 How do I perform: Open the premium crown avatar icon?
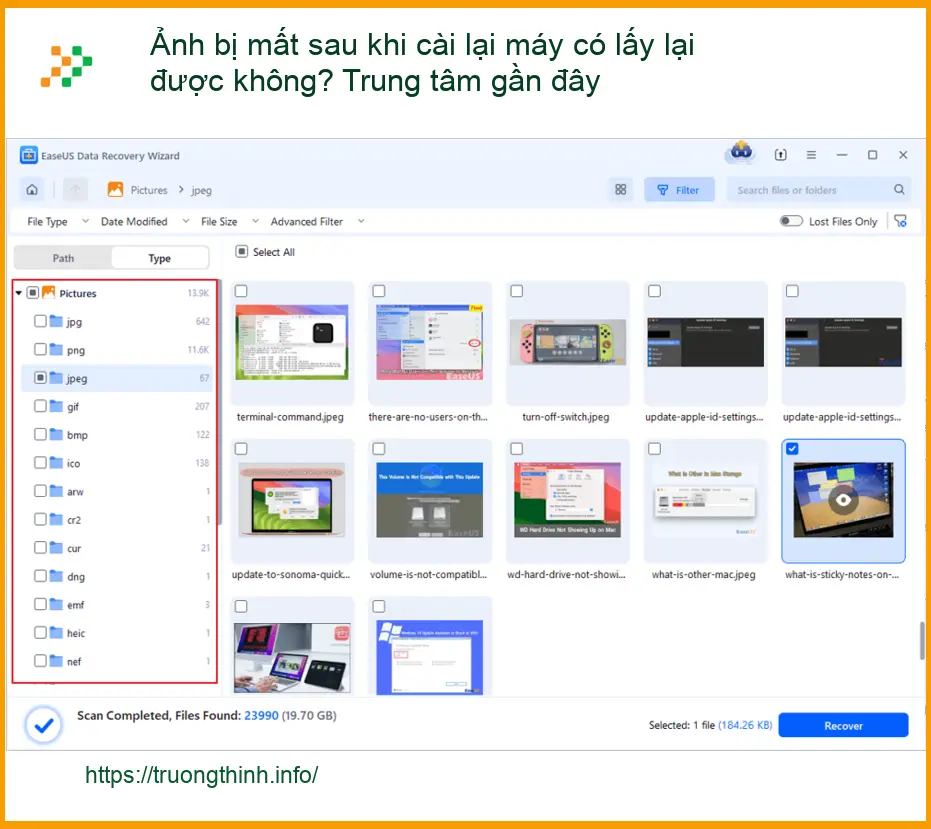pos(741,152)
